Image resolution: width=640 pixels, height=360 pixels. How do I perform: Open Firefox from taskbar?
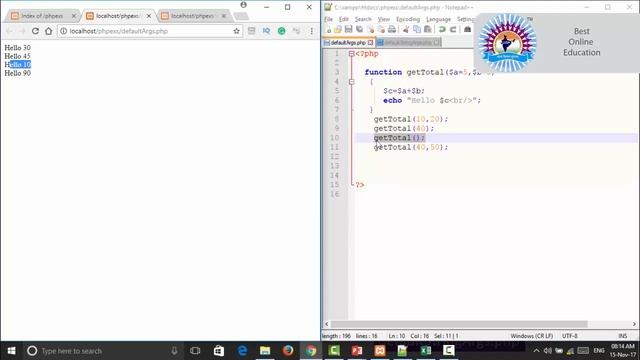(288, 351)
